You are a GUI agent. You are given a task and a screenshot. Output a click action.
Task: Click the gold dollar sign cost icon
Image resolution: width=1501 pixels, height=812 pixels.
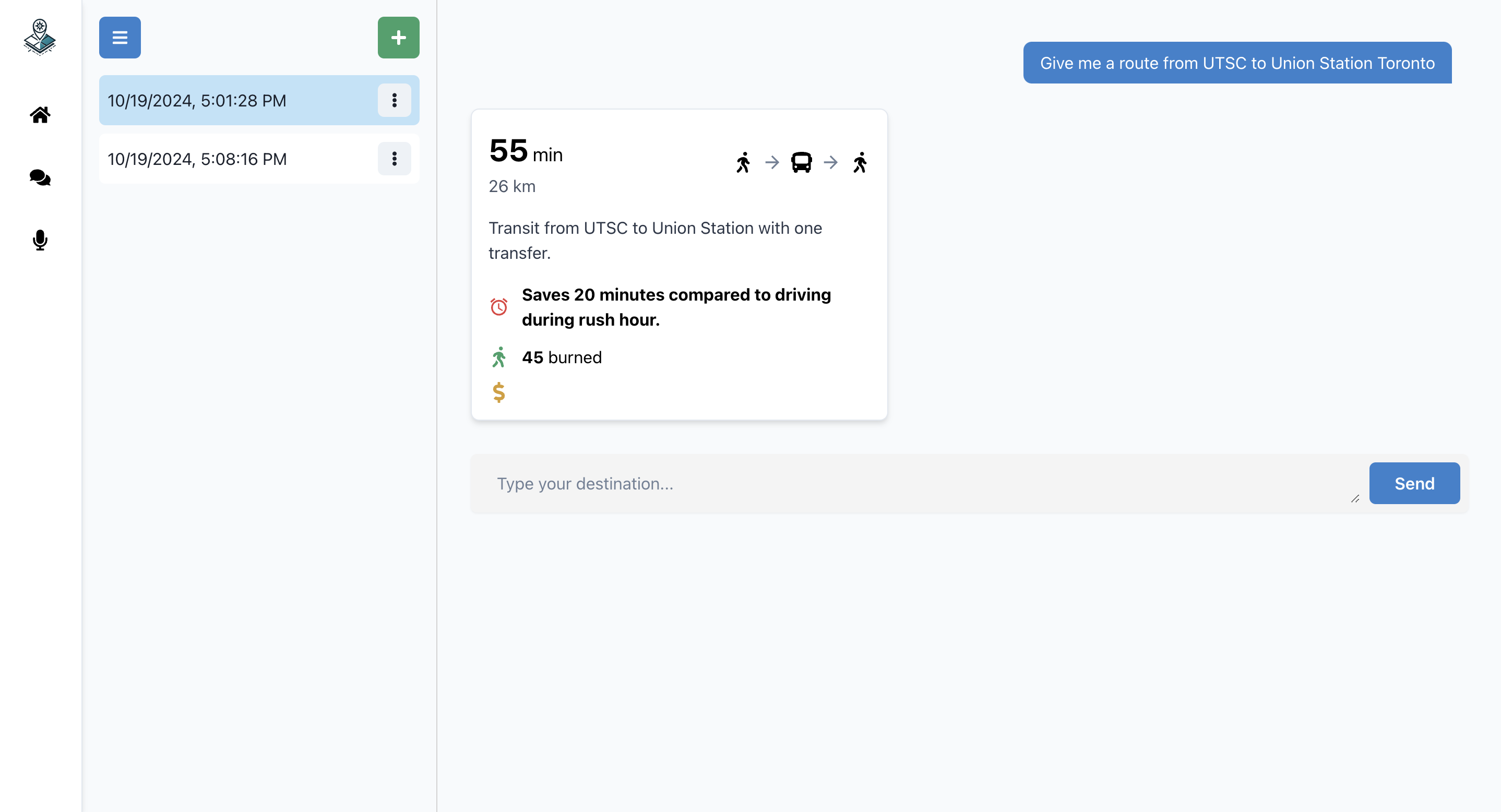pyautogui.click(x=499, y=392)
